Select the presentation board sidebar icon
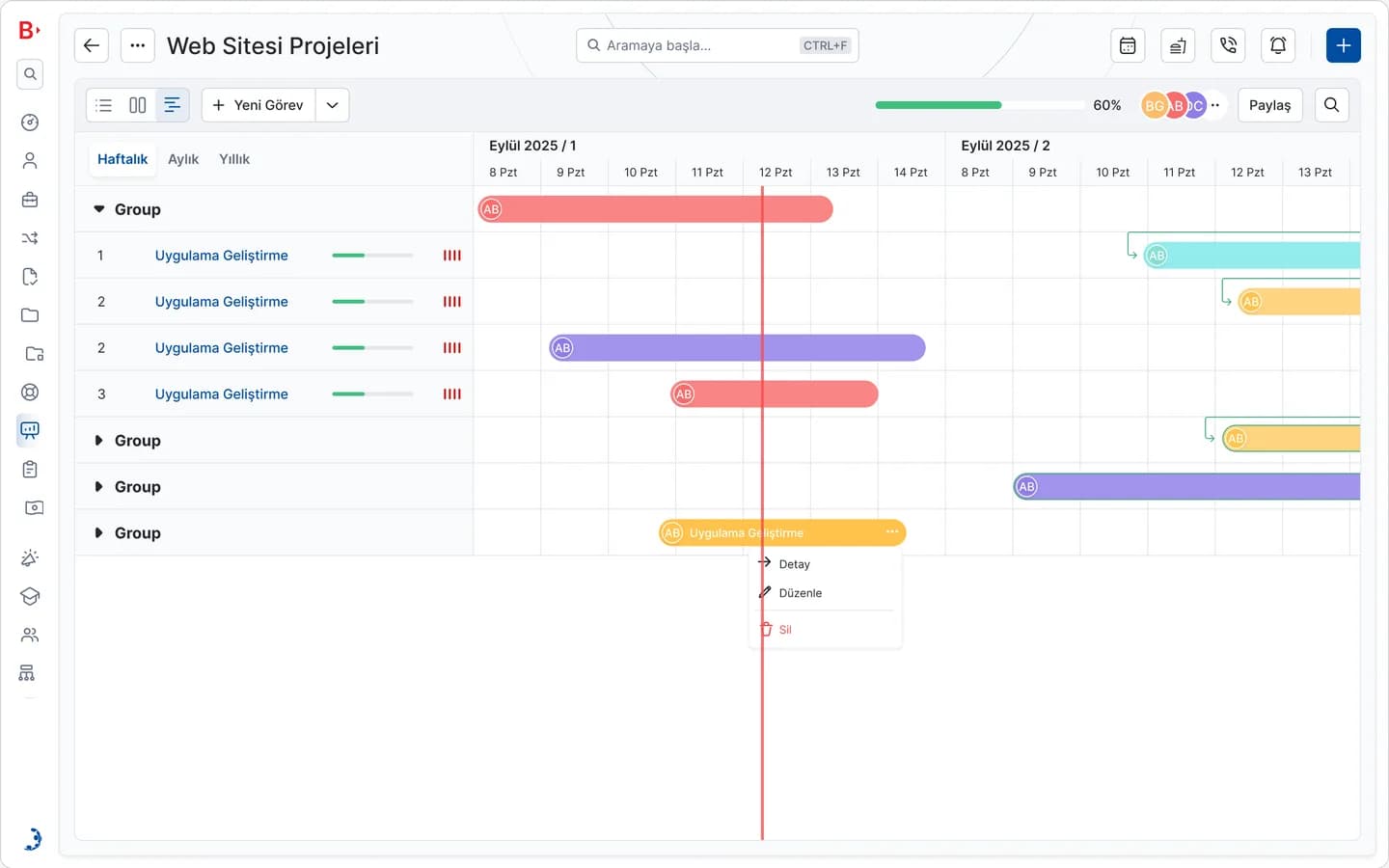 tap(30, 430)
